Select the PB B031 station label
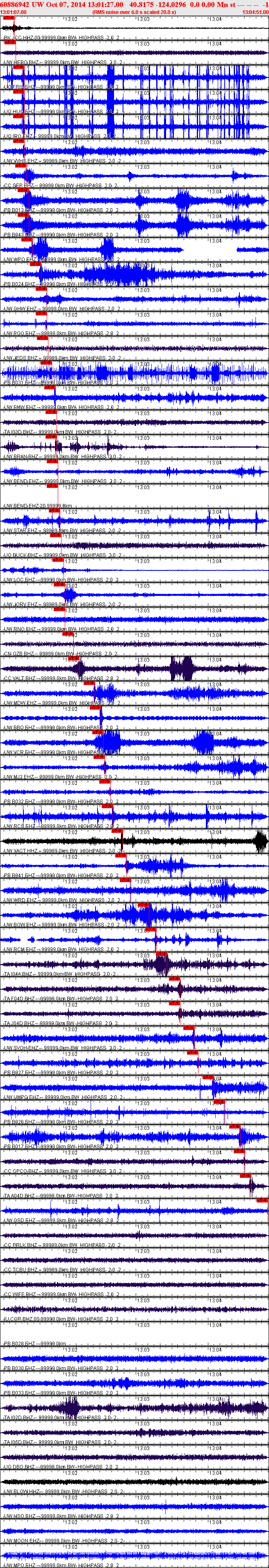 pos(62,383)
